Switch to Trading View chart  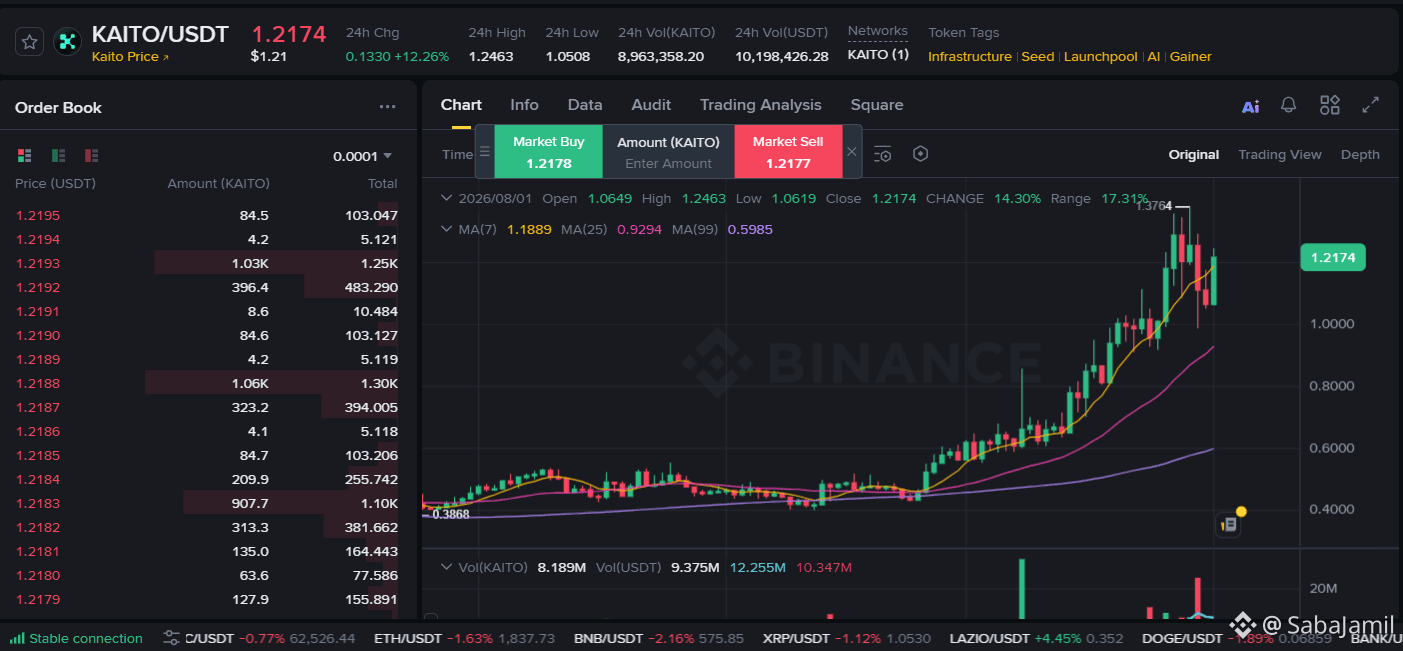(1280, 154)
